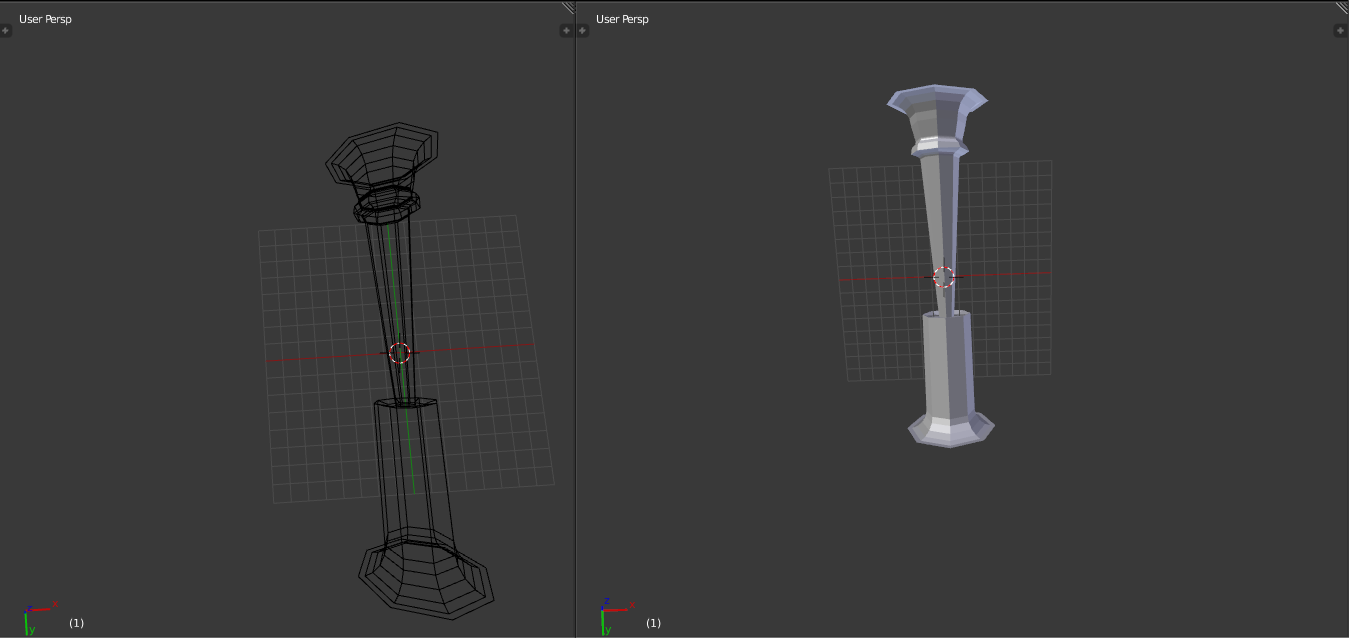The height and width of the screenshot is (638, 1349).
Task: Select the shaded base flange of candlestick
Action: click(950, 430)
